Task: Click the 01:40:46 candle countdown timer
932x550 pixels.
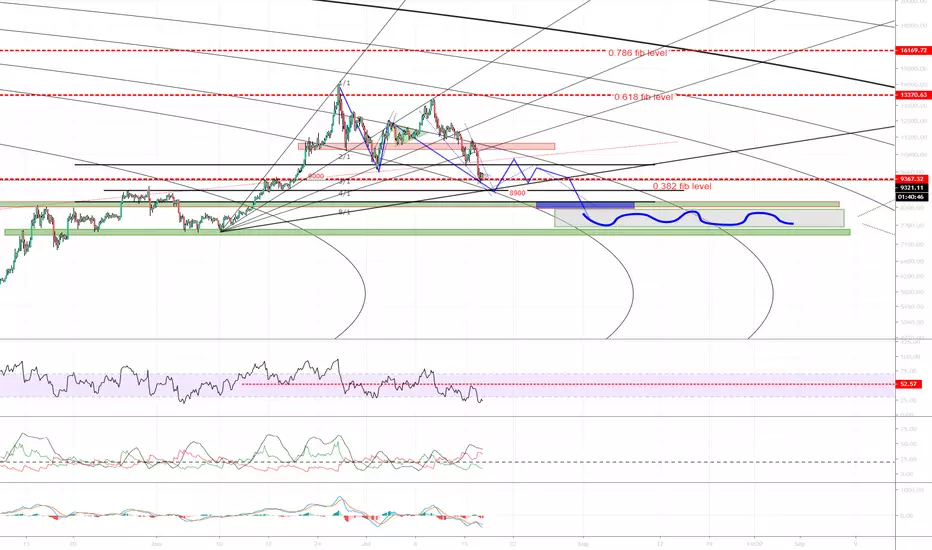Action: coord(913,196)
